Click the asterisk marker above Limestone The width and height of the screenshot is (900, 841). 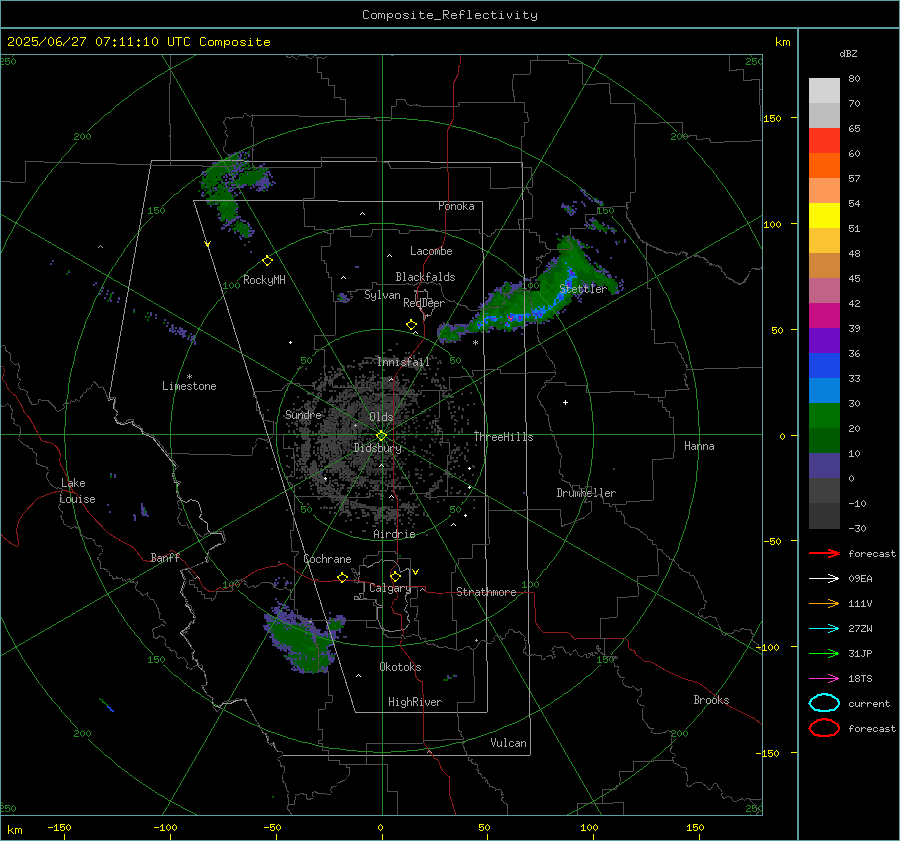pos(189,377)
